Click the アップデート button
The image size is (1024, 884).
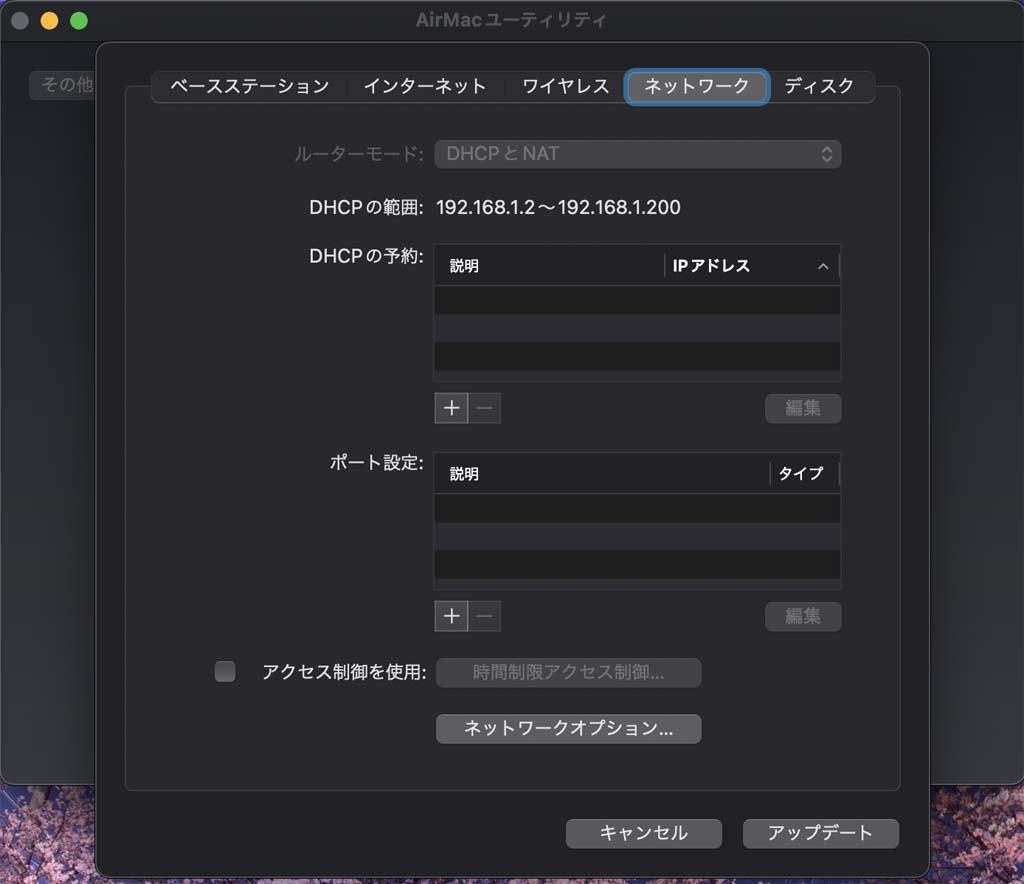point(820,833)
